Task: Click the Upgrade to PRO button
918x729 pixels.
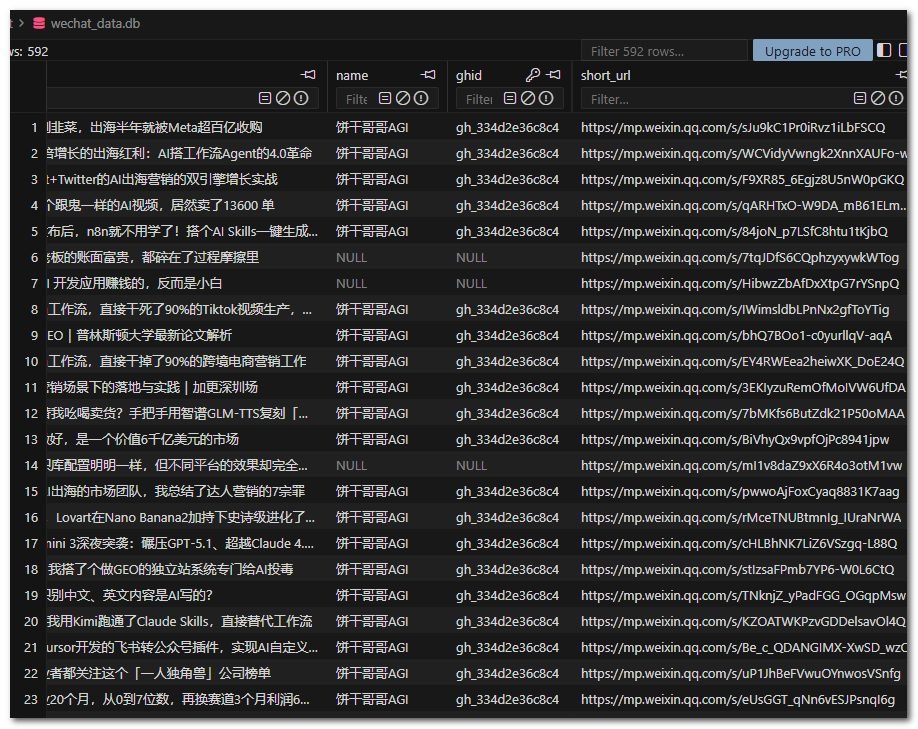Action: 813,51
